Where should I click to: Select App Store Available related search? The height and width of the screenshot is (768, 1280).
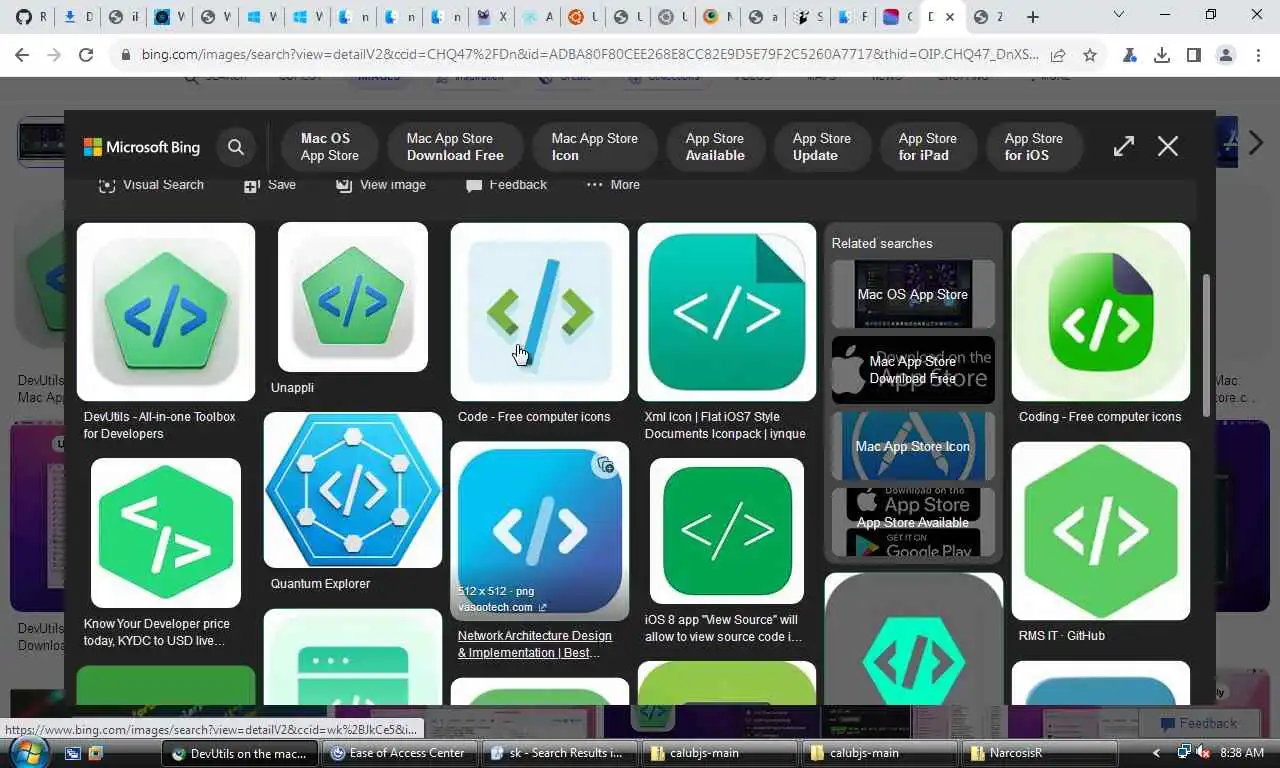pyautogui.click(x=913, y=522)
